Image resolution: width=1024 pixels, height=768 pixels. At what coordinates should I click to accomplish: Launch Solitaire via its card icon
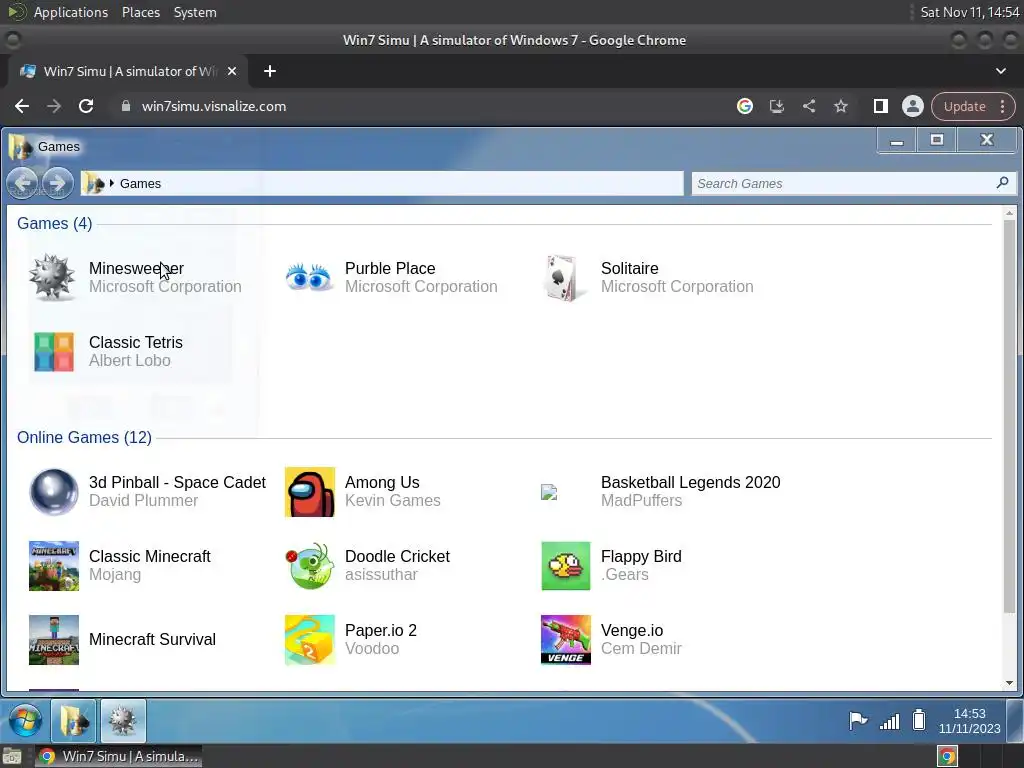pyautogui.click(x=562, y=278)
